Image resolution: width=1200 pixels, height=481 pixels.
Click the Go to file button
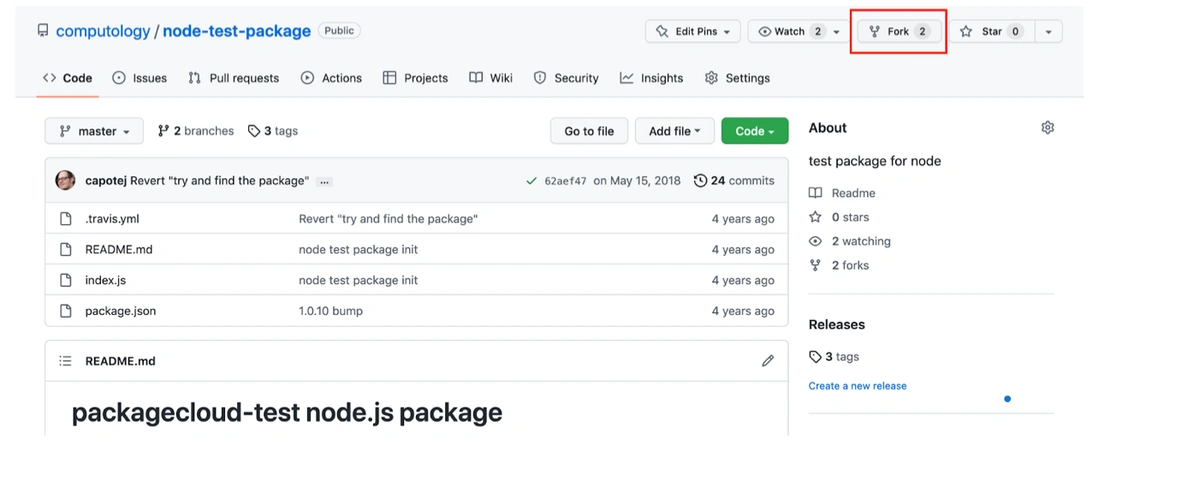tap(589, 131)
